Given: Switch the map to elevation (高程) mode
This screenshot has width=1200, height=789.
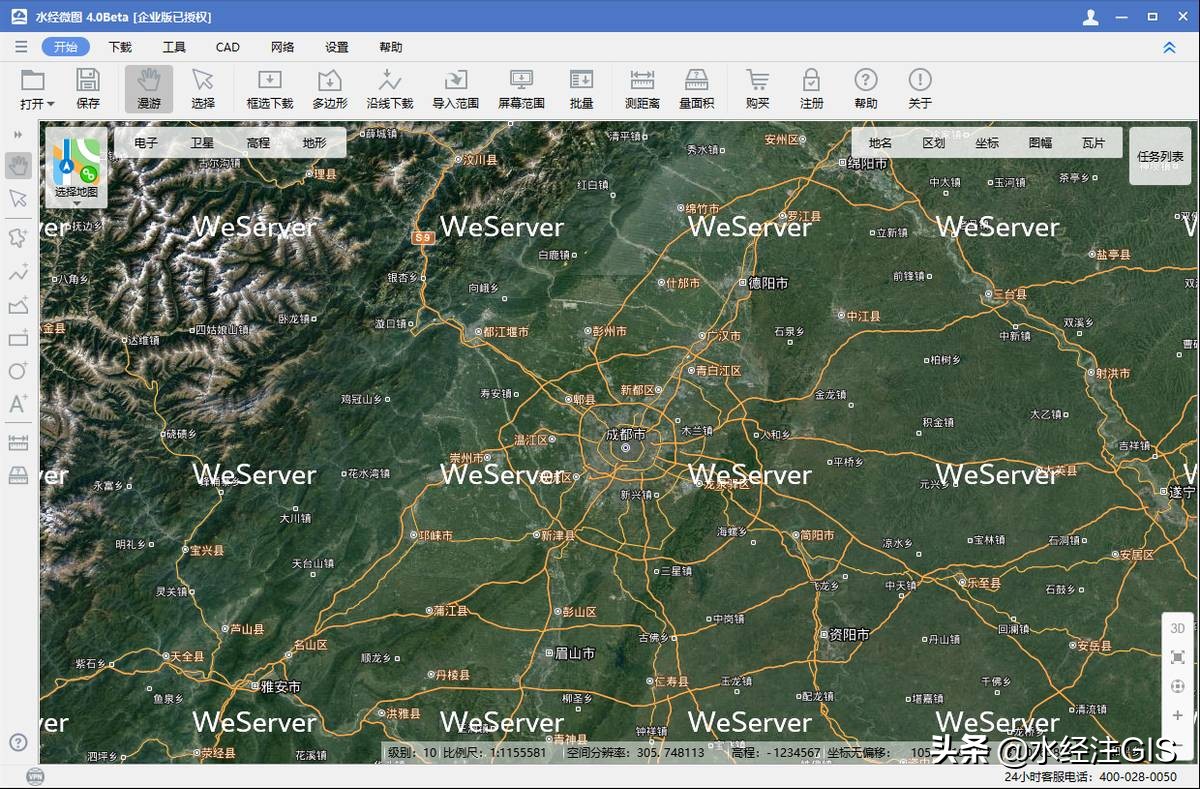Looking at the screenshot, I should point(258,143).
